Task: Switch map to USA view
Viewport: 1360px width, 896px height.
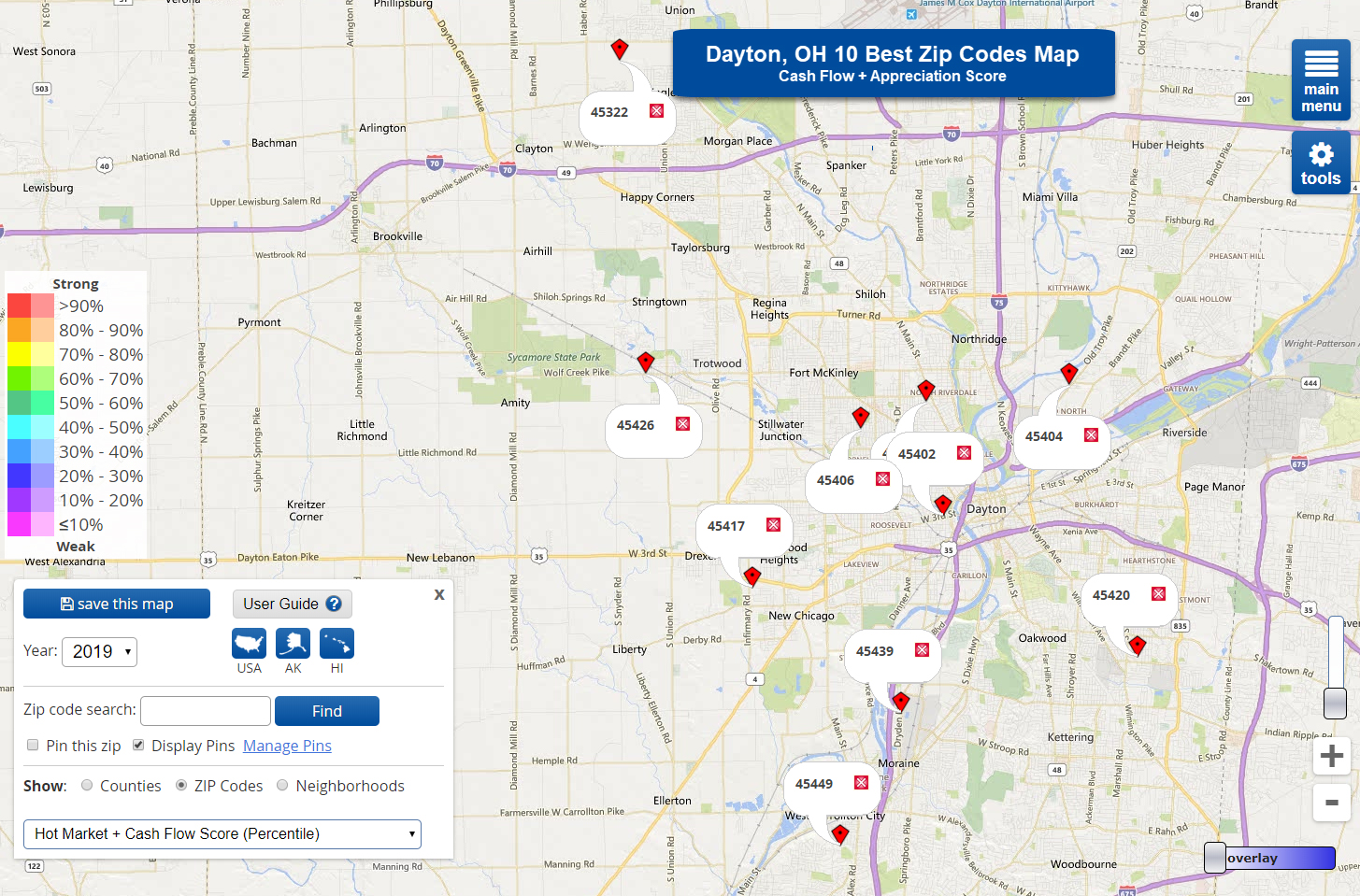Action: coord(250,644)
